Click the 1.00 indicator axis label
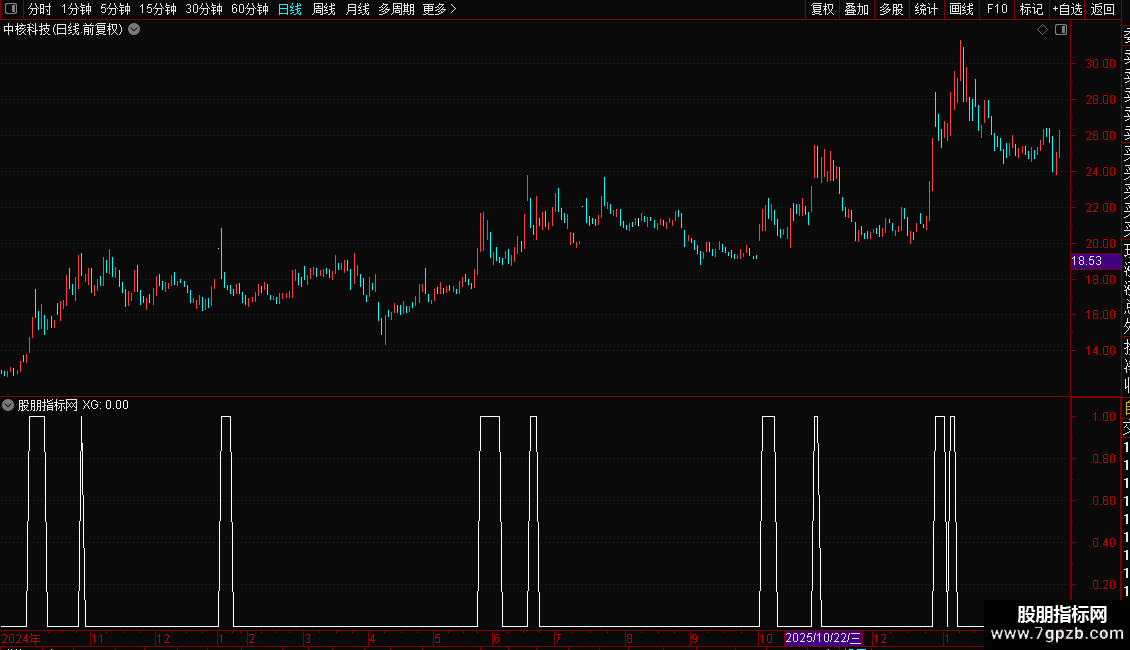 tap(1104, 417)
